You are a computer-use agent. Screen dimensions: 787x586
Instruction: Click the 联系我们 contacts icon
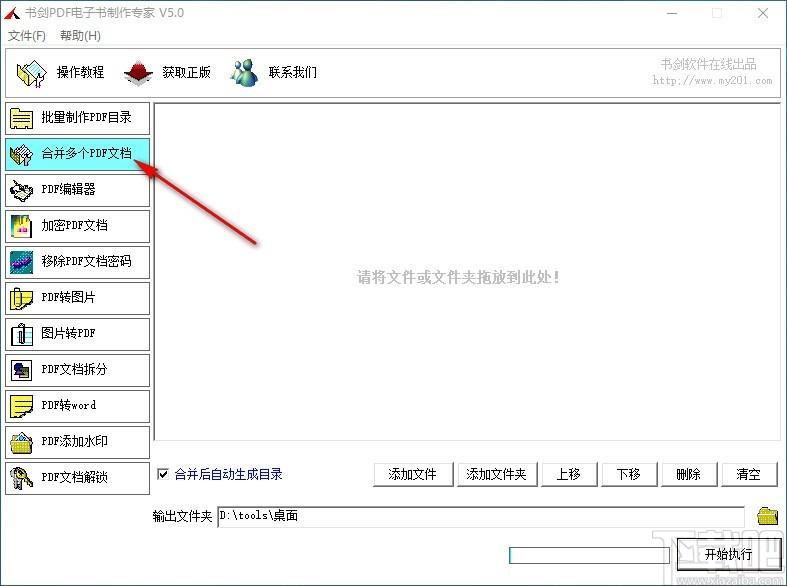coord(244,73)
